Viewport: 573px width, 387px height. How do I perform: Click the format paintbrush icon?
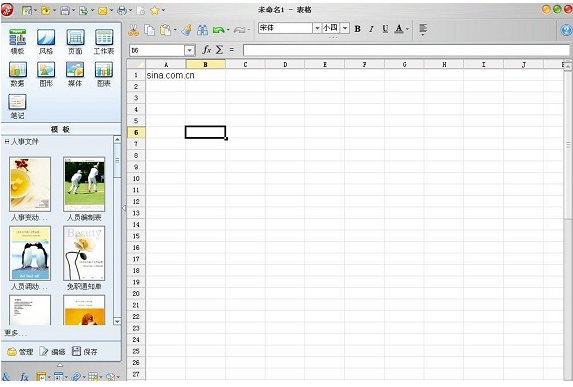(187, 30)
